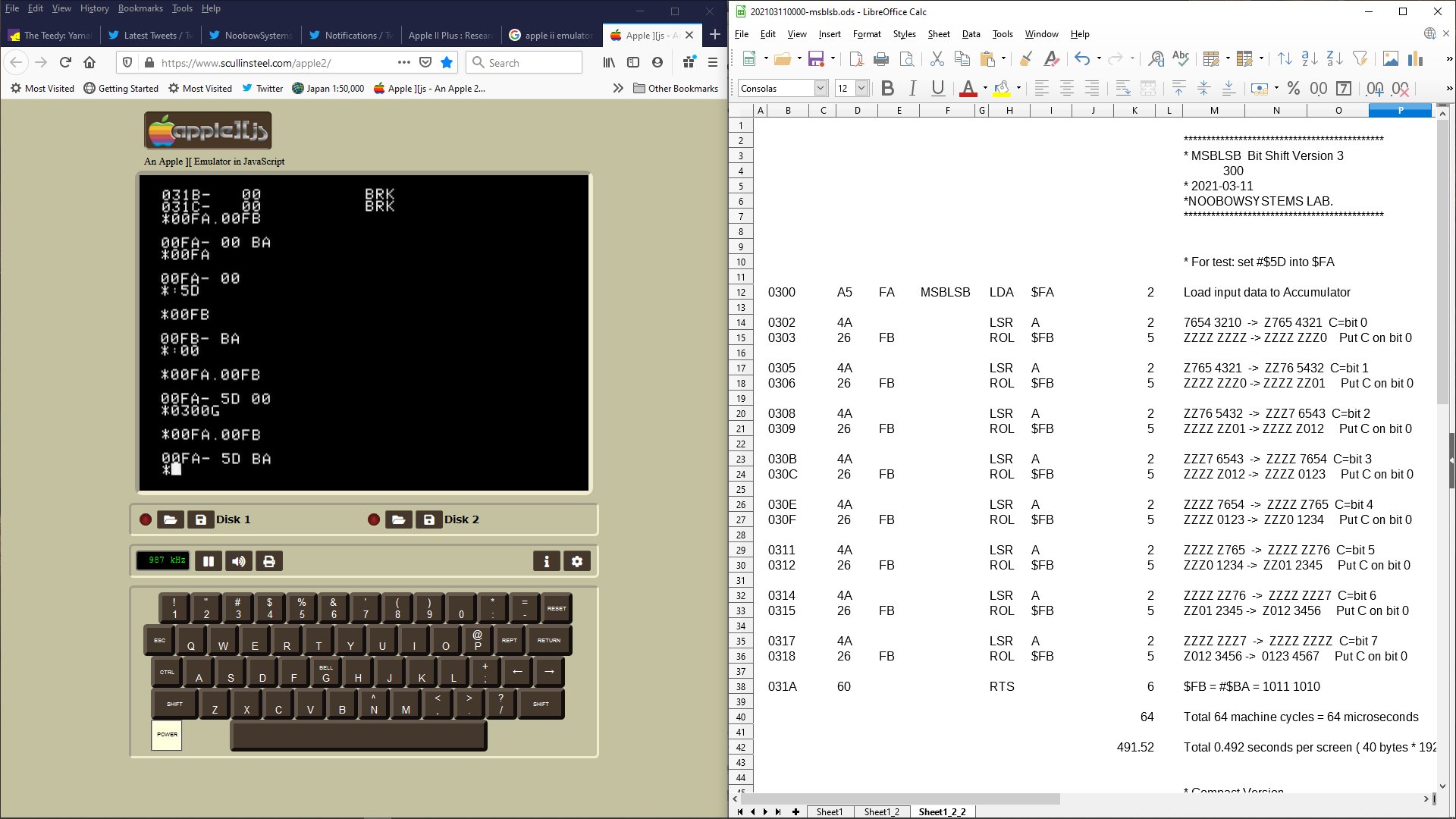Click Sort Descending icon

click(x=1335, y=59)
